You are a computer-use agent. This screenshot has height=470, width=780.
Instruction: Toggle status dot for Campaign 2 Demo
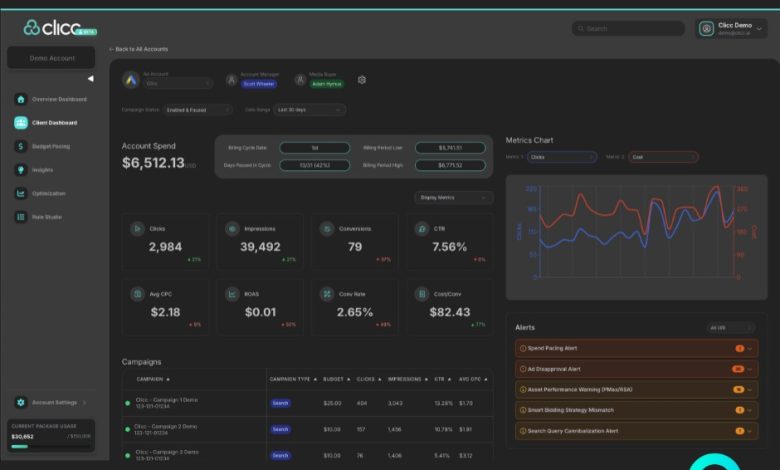[128, 429]
